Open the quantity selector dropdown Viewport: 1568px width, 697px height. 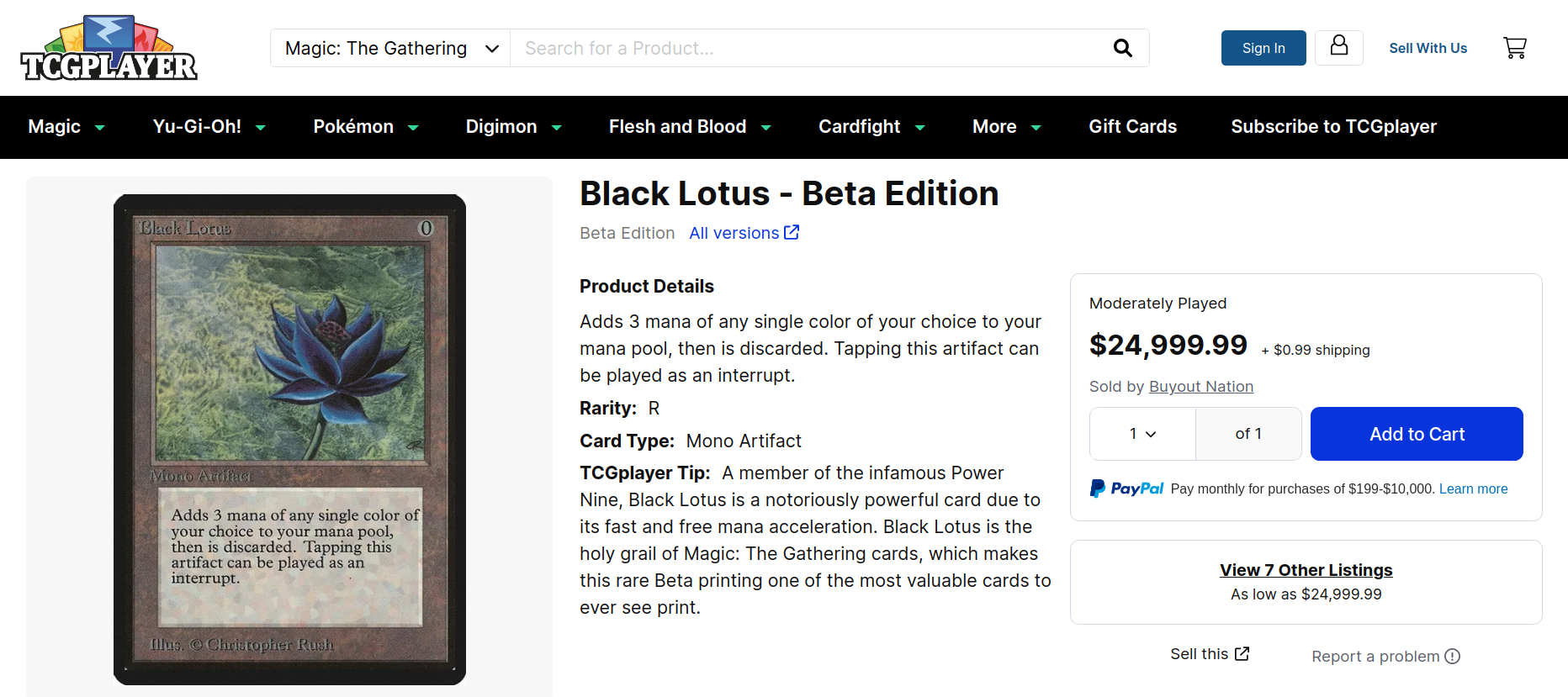pos(1142,434)
